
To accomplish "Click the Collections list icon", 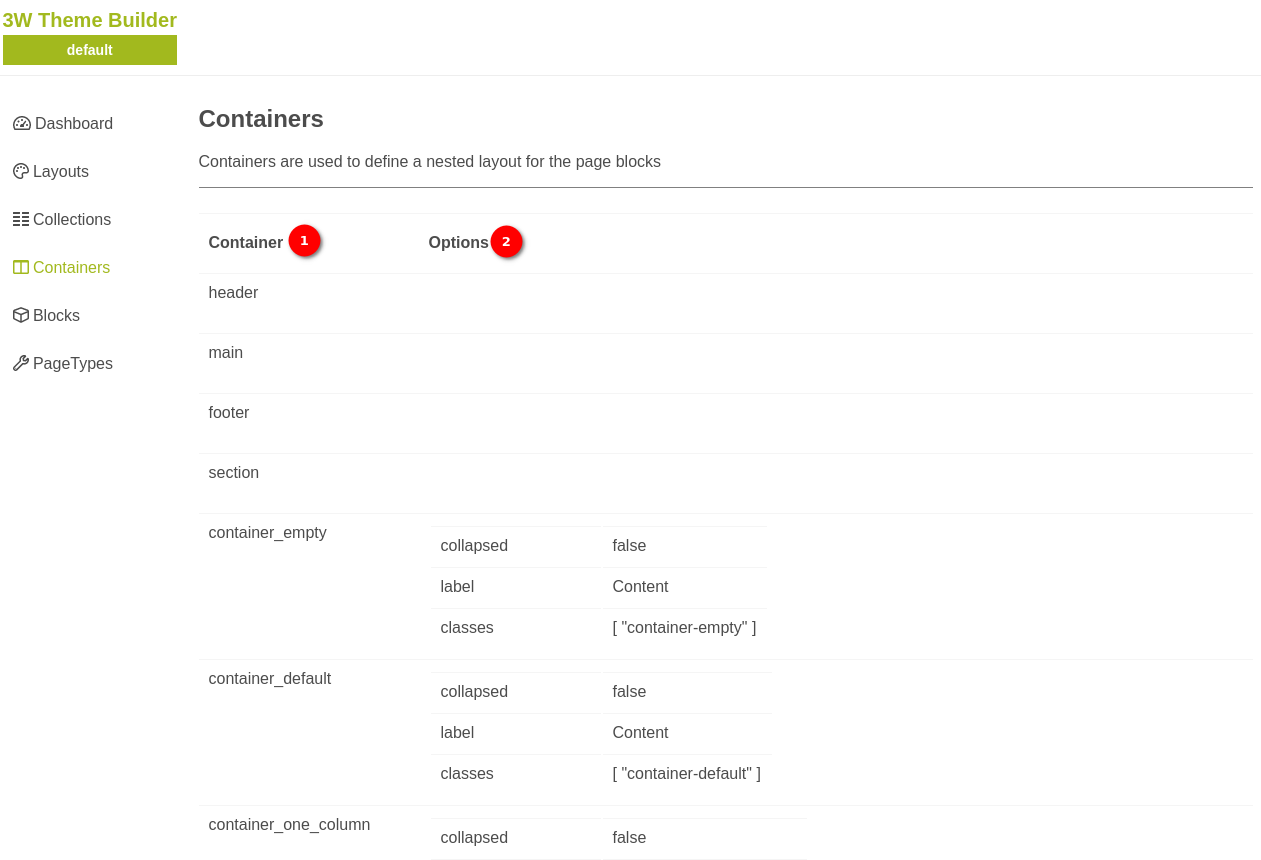I will coord(21,220).
